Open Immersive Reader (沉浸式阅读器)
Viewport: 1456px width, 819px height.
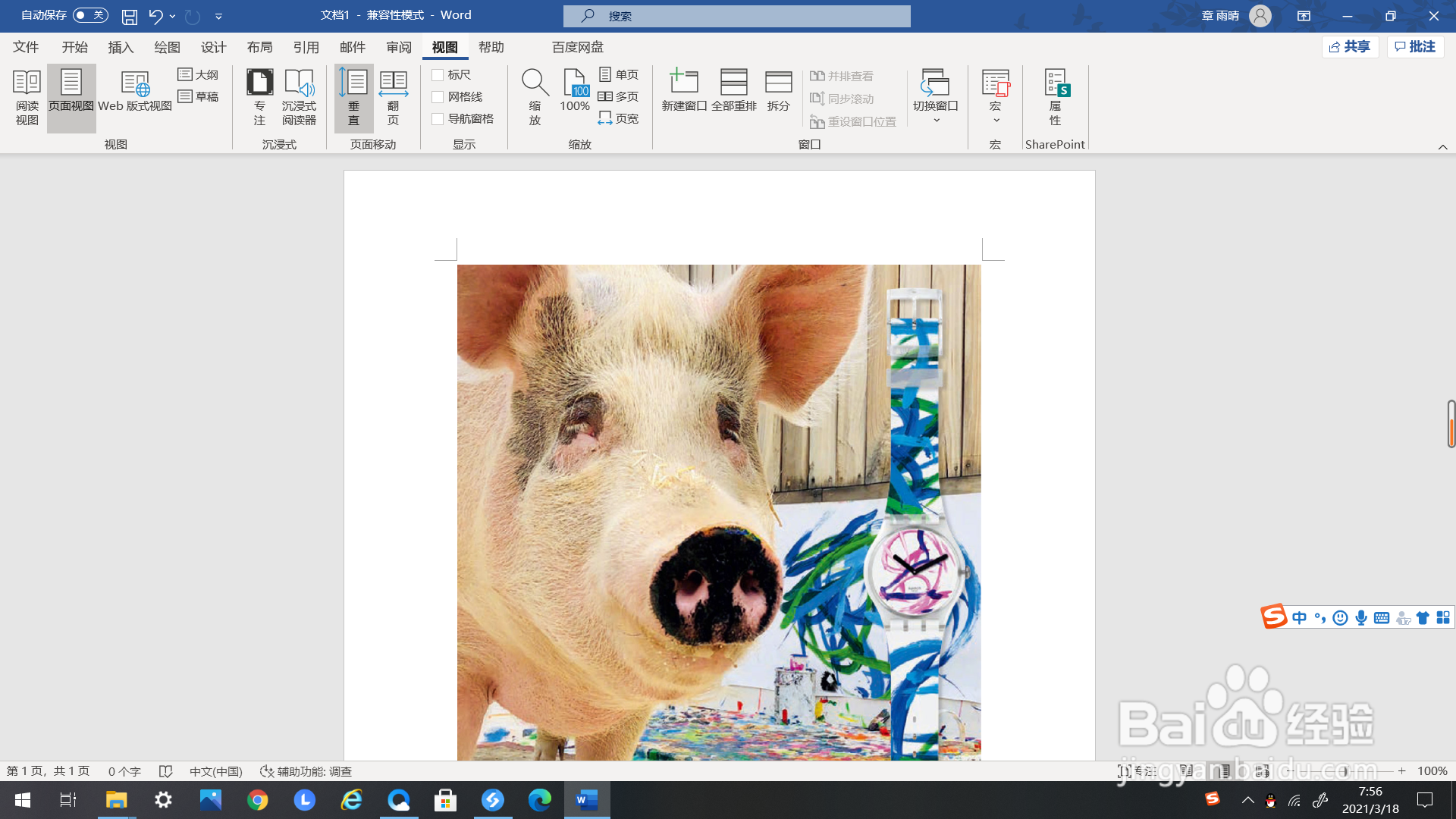299,97
